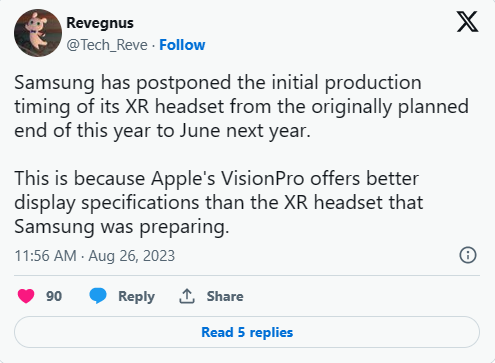Screen dimensions: 495x363
Task: Click the first word Samsung in tweet
Action: (54, 83)
